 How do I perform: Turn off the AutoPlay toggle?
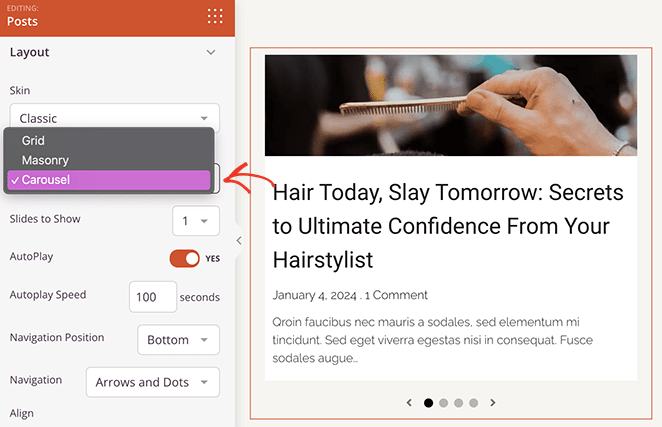coord(185,258)
